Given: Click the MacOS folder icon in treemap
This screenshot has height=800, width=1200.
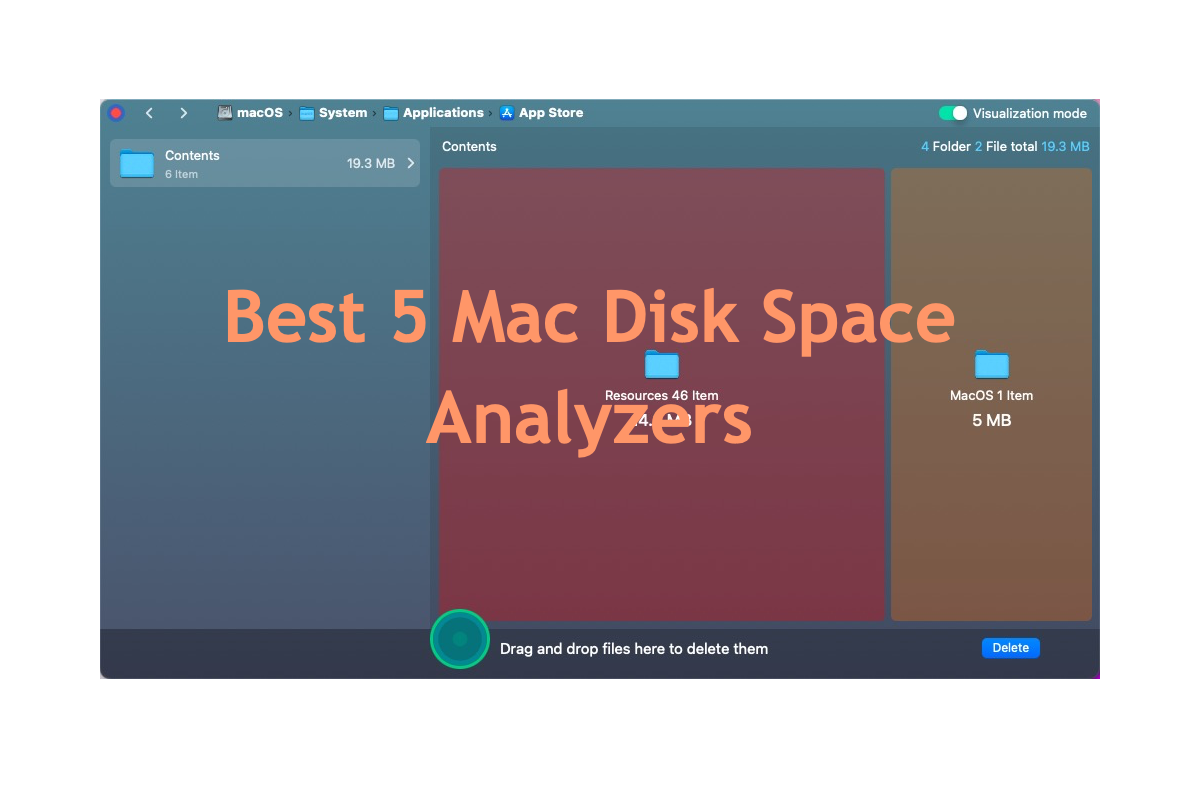Looking at the screenshot, I should point(991,365).
